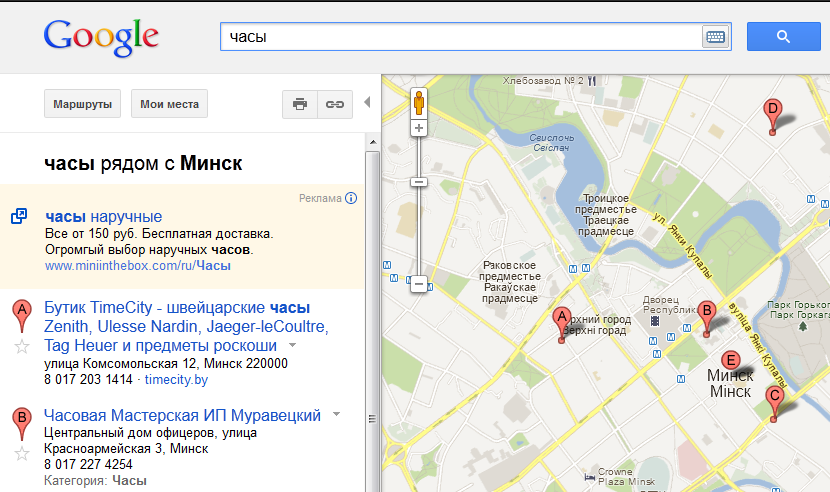Click the Crowne Plaza Minsk hotel icon
The image size is (830, 492).
(x=590, y=477)
